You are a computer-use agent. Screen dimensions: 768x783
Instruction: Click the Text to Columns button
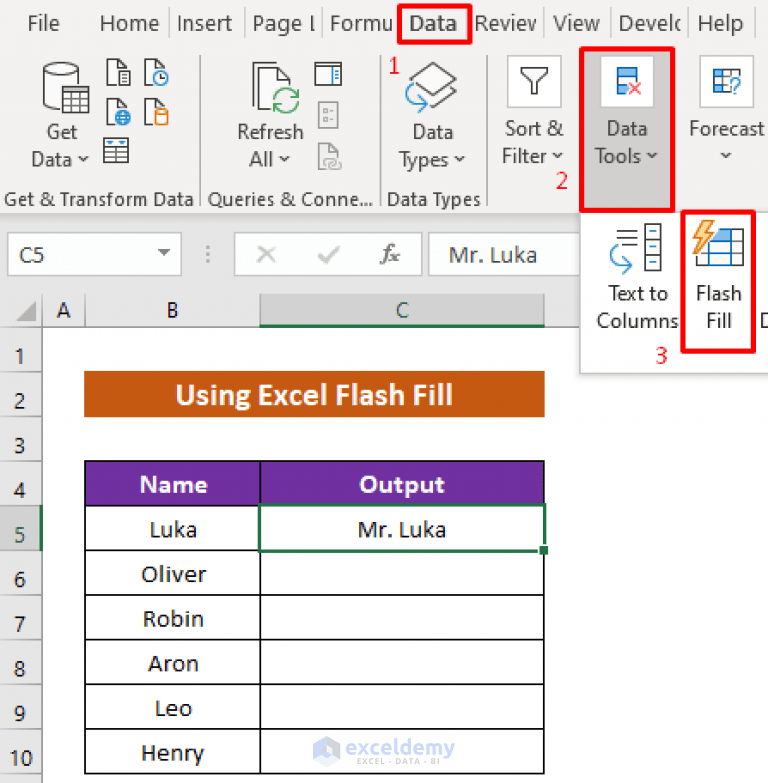[638, 276]
